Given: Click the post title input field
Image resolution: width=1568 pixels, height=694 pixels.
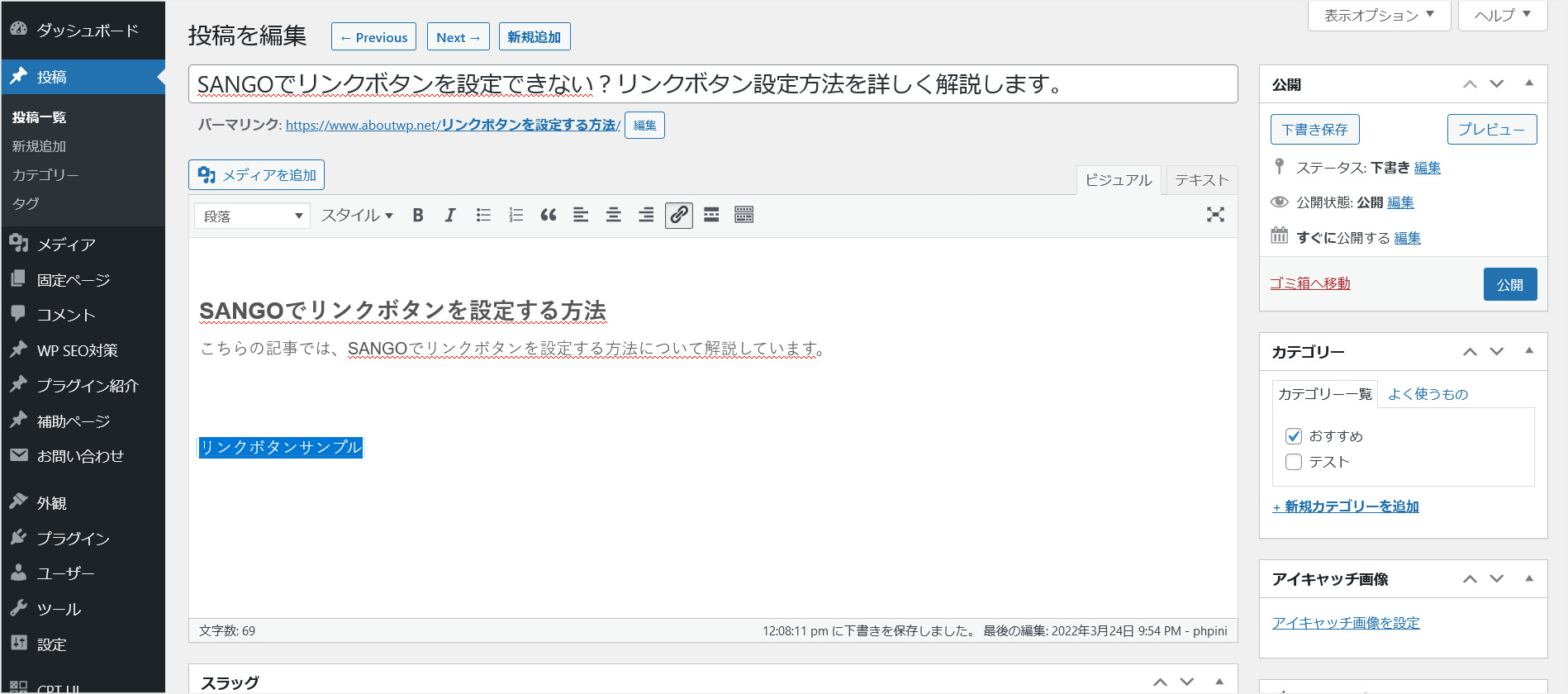Looking at the screenshot, I should point(712,84).
